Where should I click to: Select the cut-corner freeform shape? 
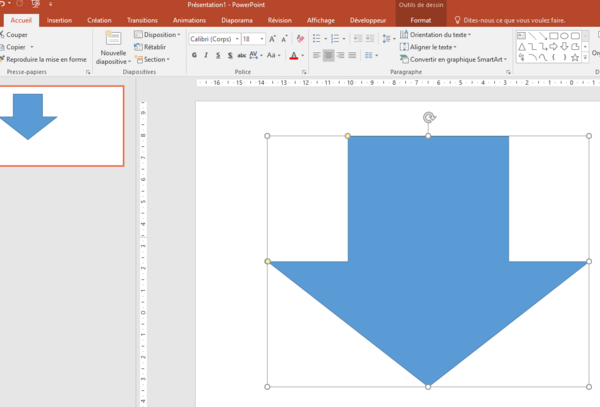pos(575,47)
